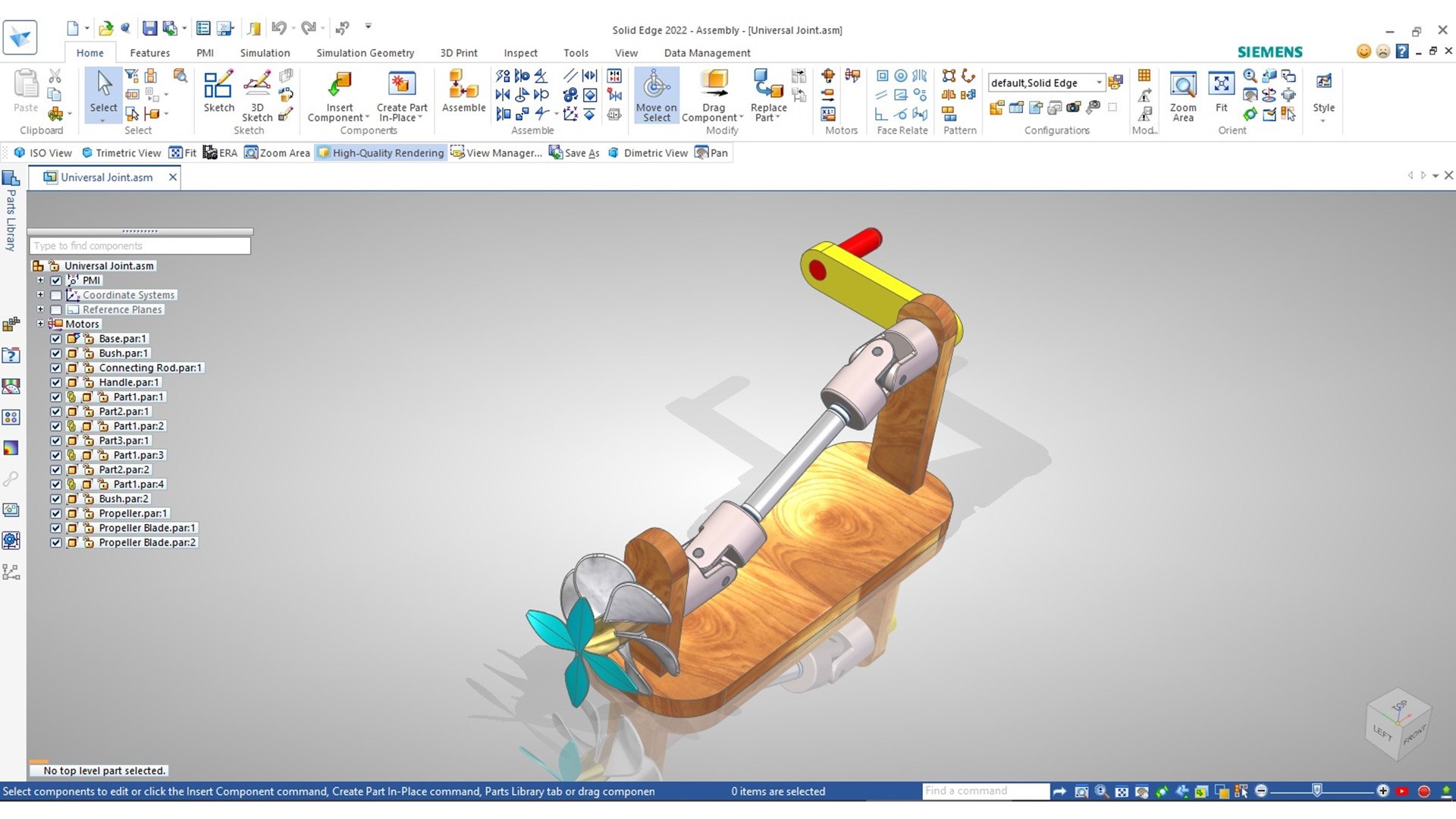Click the help question mark icon
Screen dimensions: 1456x819
coord(1401,52)
